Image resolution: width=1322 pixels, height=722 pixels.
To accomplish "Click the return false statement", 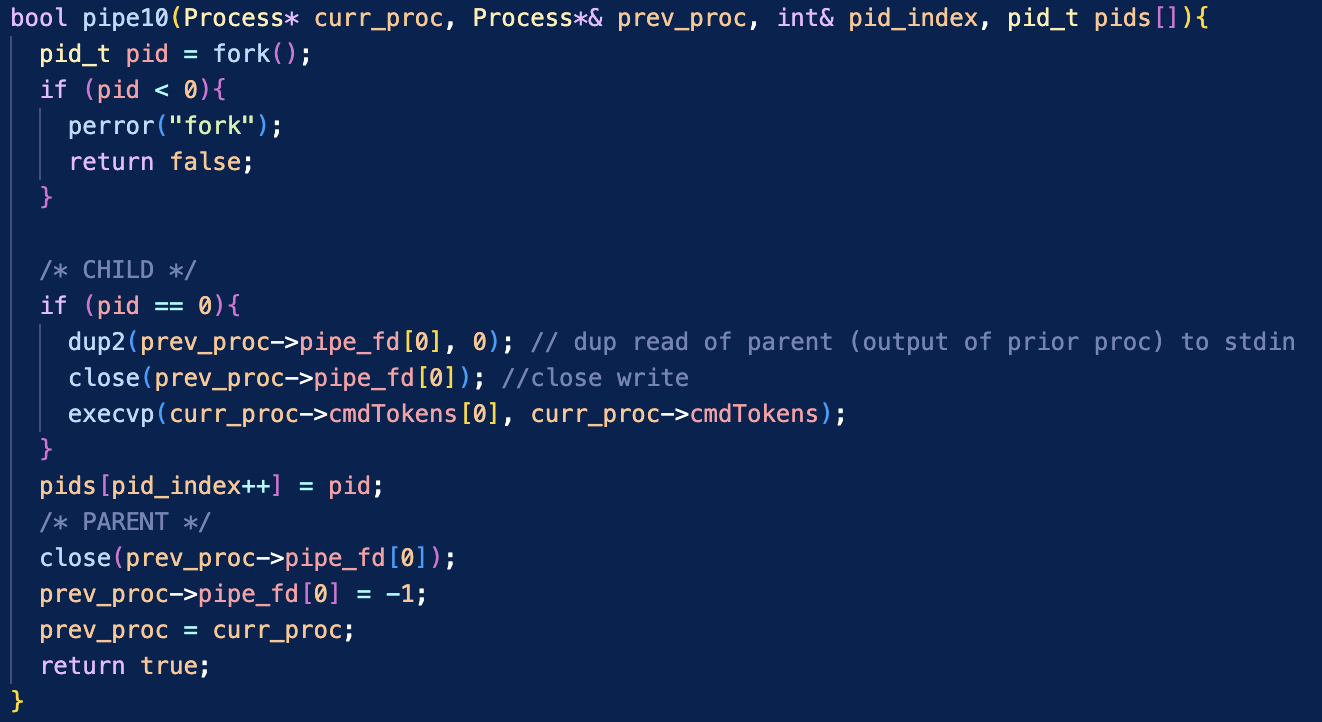I will 161,162.
